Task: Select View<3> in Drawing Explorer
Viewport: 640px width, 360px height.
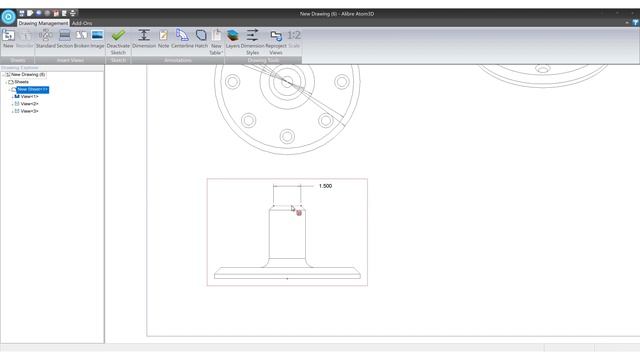Action: click(29, 111)
